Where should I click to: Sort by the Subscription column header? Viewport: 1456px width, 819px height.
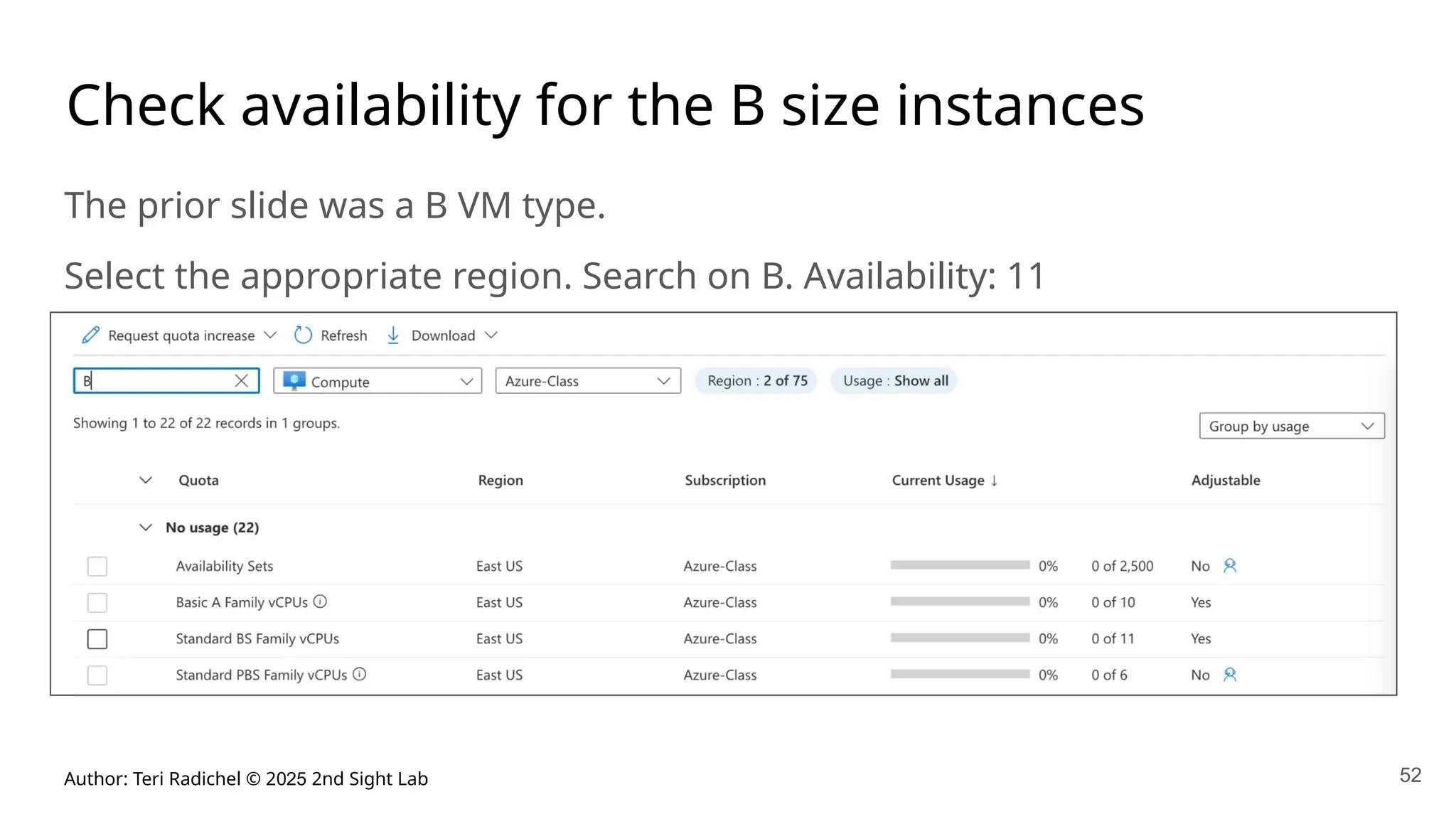tap(725, 481)
